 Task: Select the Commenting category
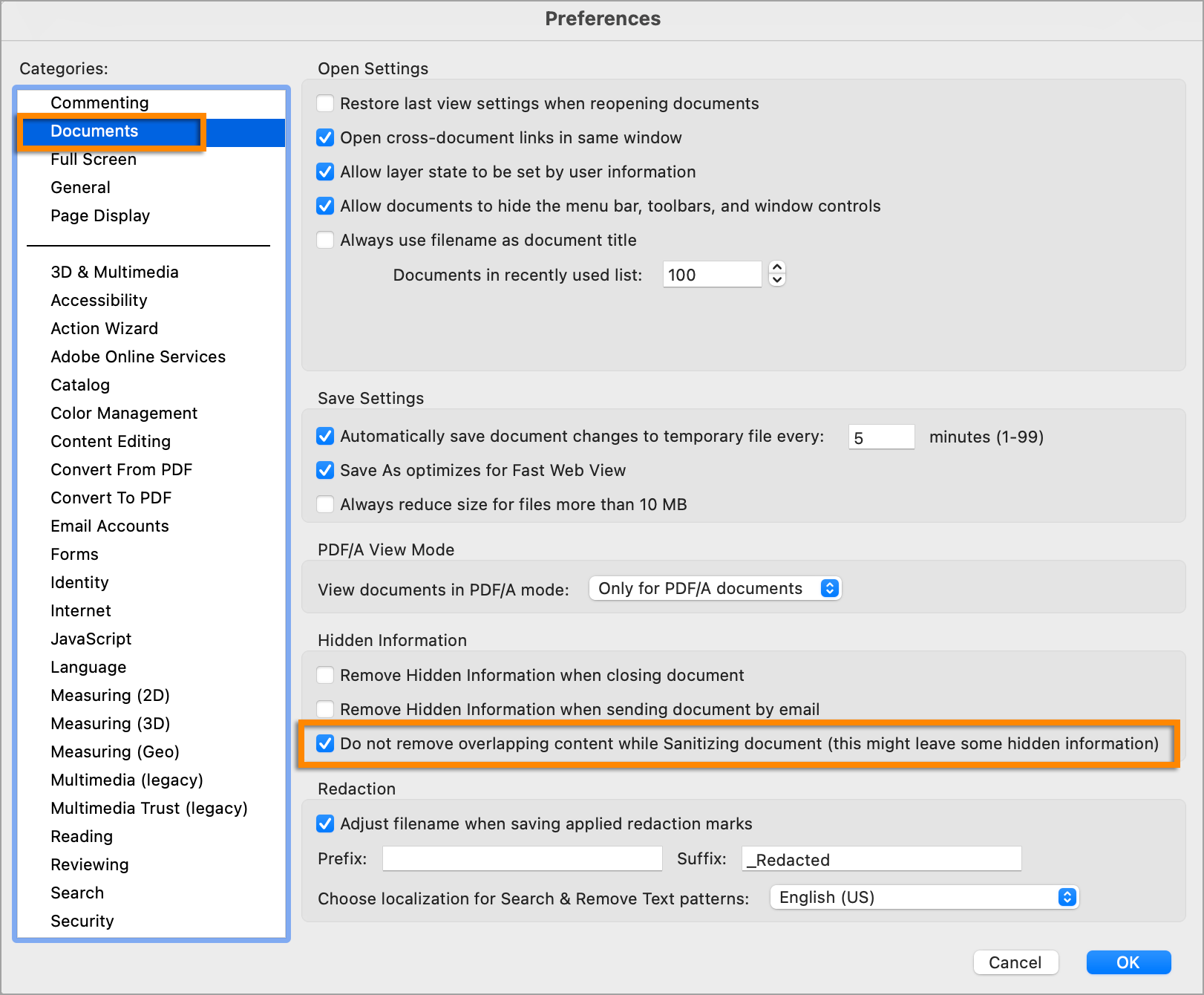click(x=99, y=102)
